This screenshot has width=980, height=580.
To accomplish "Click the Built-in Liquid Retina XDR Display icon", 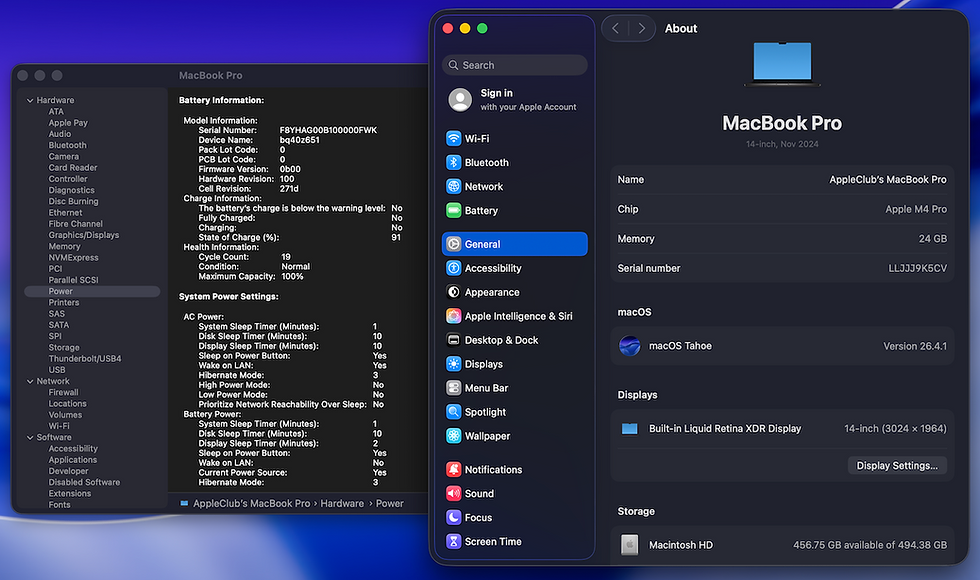I will tap(629, 429).
